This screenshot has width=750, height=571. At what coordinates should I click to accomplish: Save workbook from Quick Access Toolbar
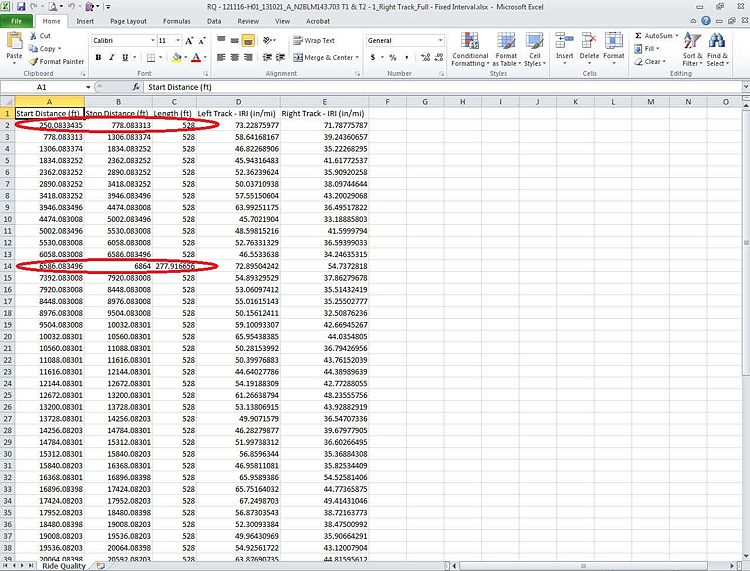[x=21, y=7]
